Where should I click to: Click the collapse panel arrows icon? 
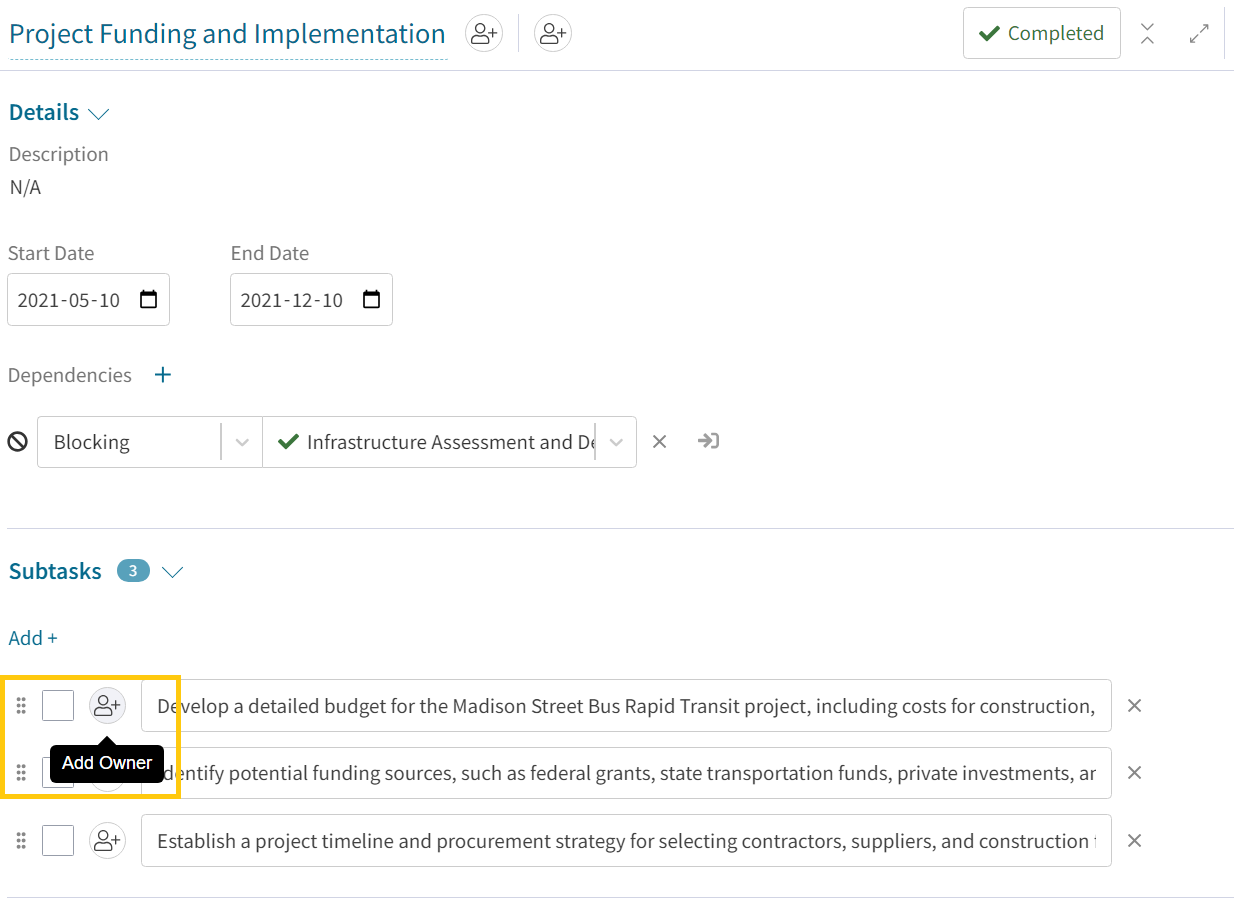tap(1147, 34)
